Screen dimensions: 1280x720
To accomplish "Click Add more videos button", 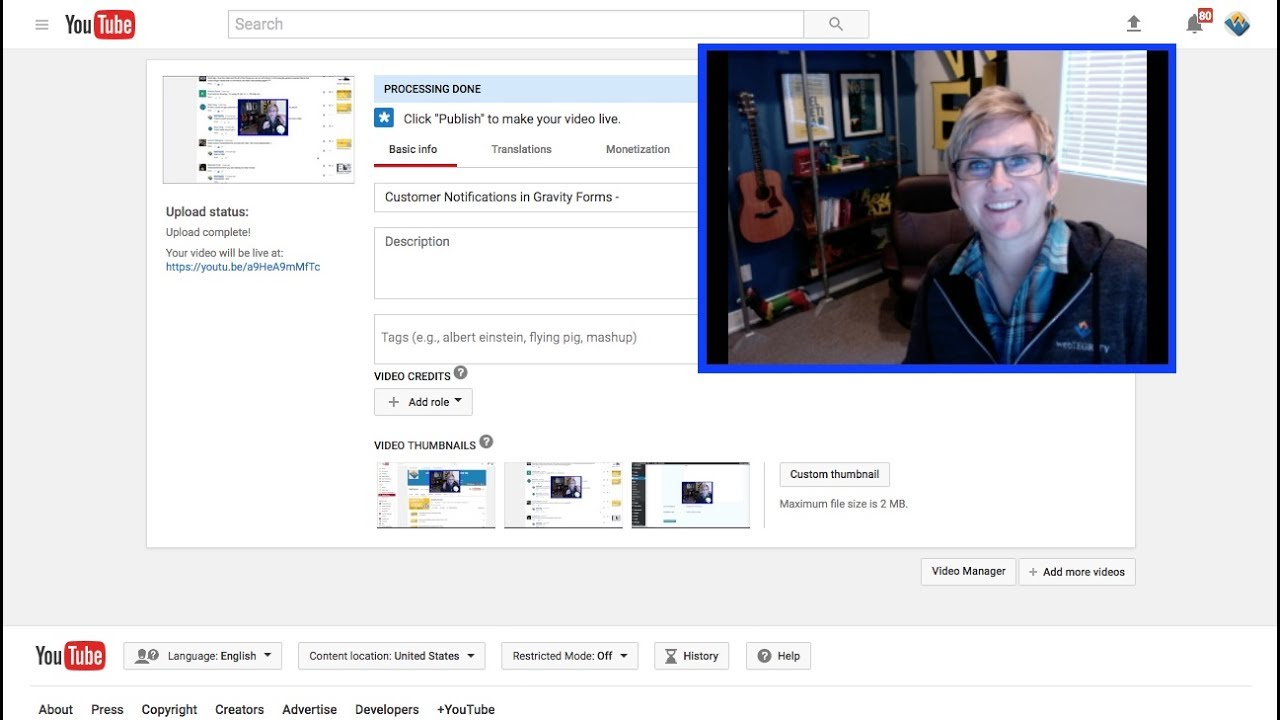I will 1077,572.
